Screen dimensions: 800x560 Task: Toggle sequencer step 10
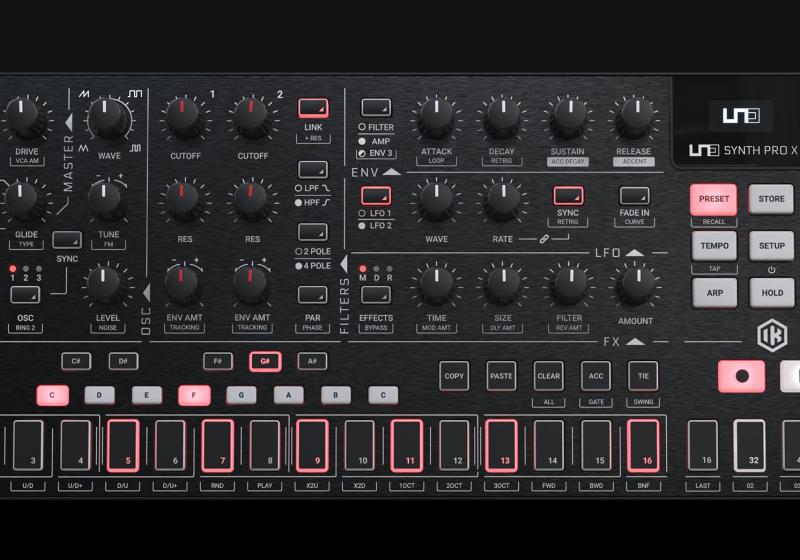pos(360,445)
